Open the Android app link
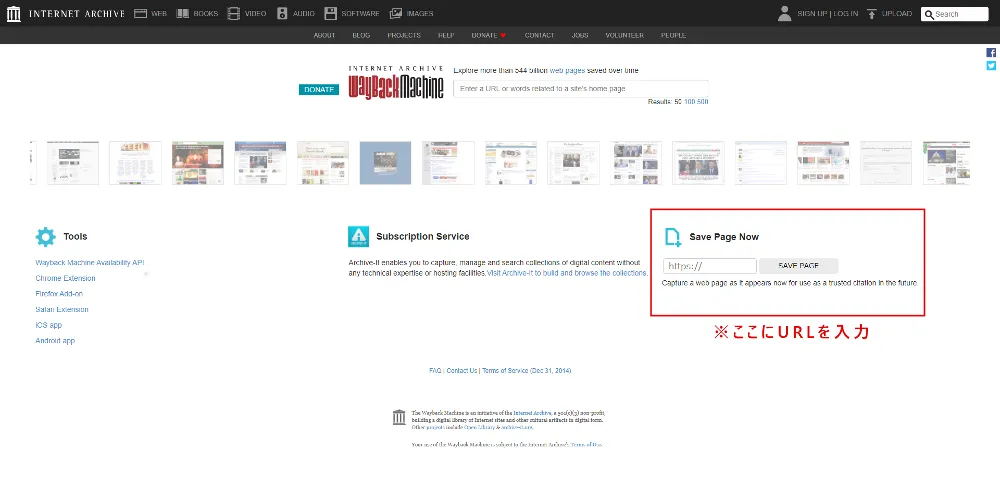The width and height of the screenshot is (1000, 487). coord(55,341)
